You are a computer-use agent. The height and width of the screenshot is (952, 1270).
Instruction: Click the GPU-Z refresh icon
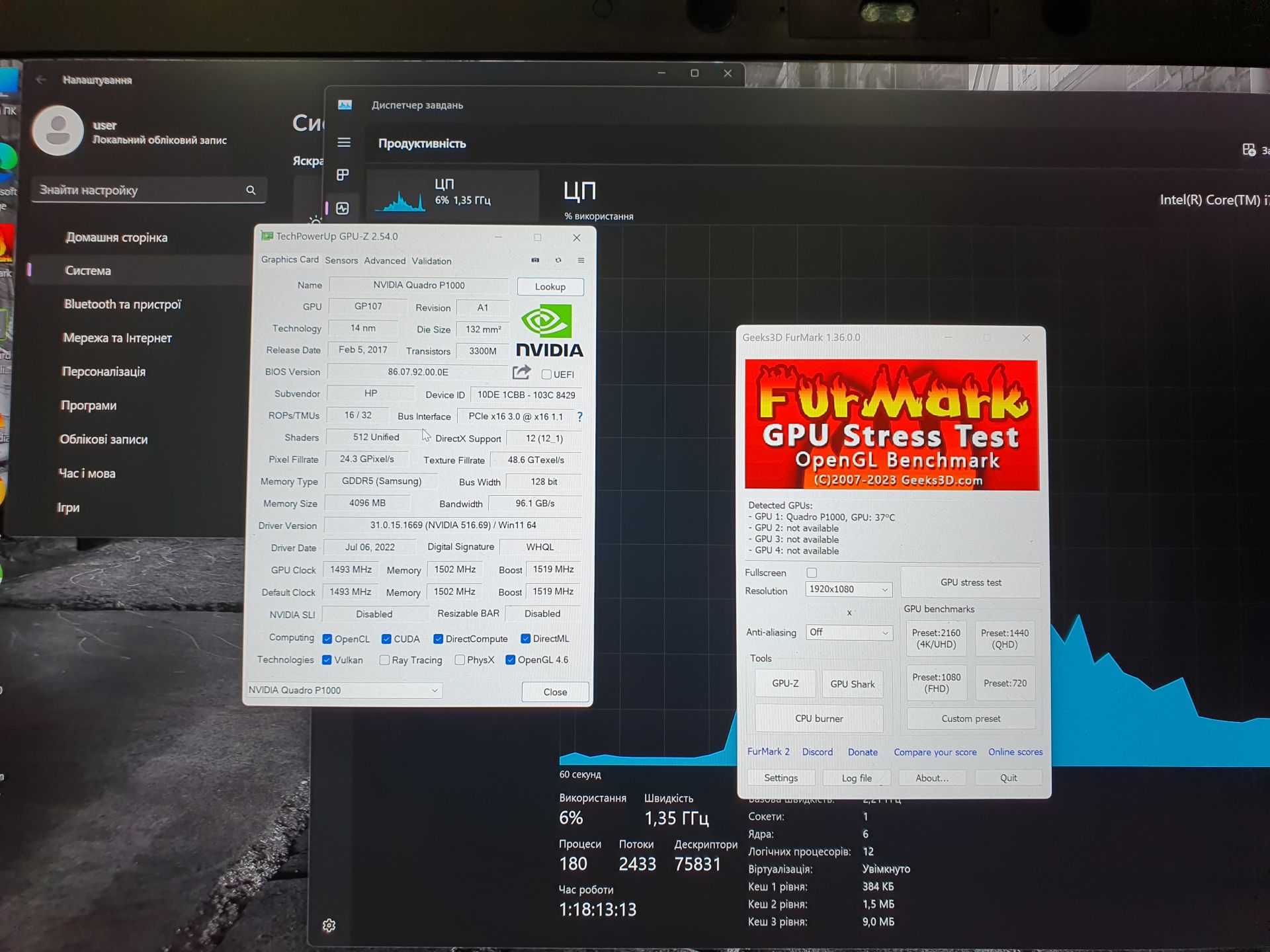tap(558, 260)
